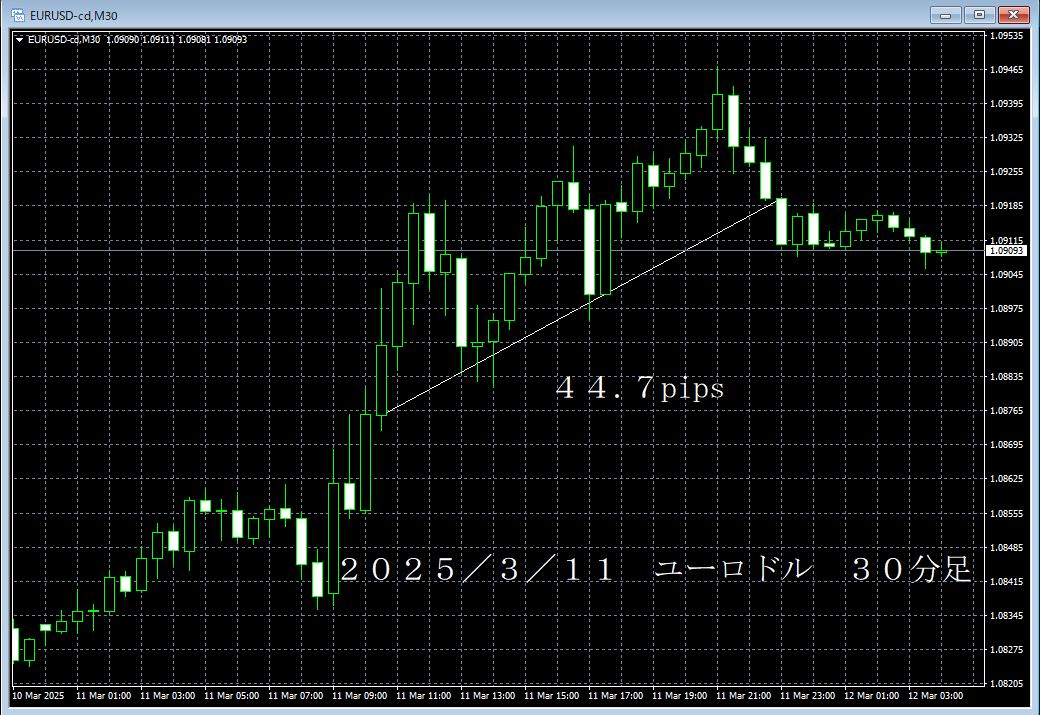
Task: Click the '11 Mar 15:00' time axis label
Action: [552, 696]
